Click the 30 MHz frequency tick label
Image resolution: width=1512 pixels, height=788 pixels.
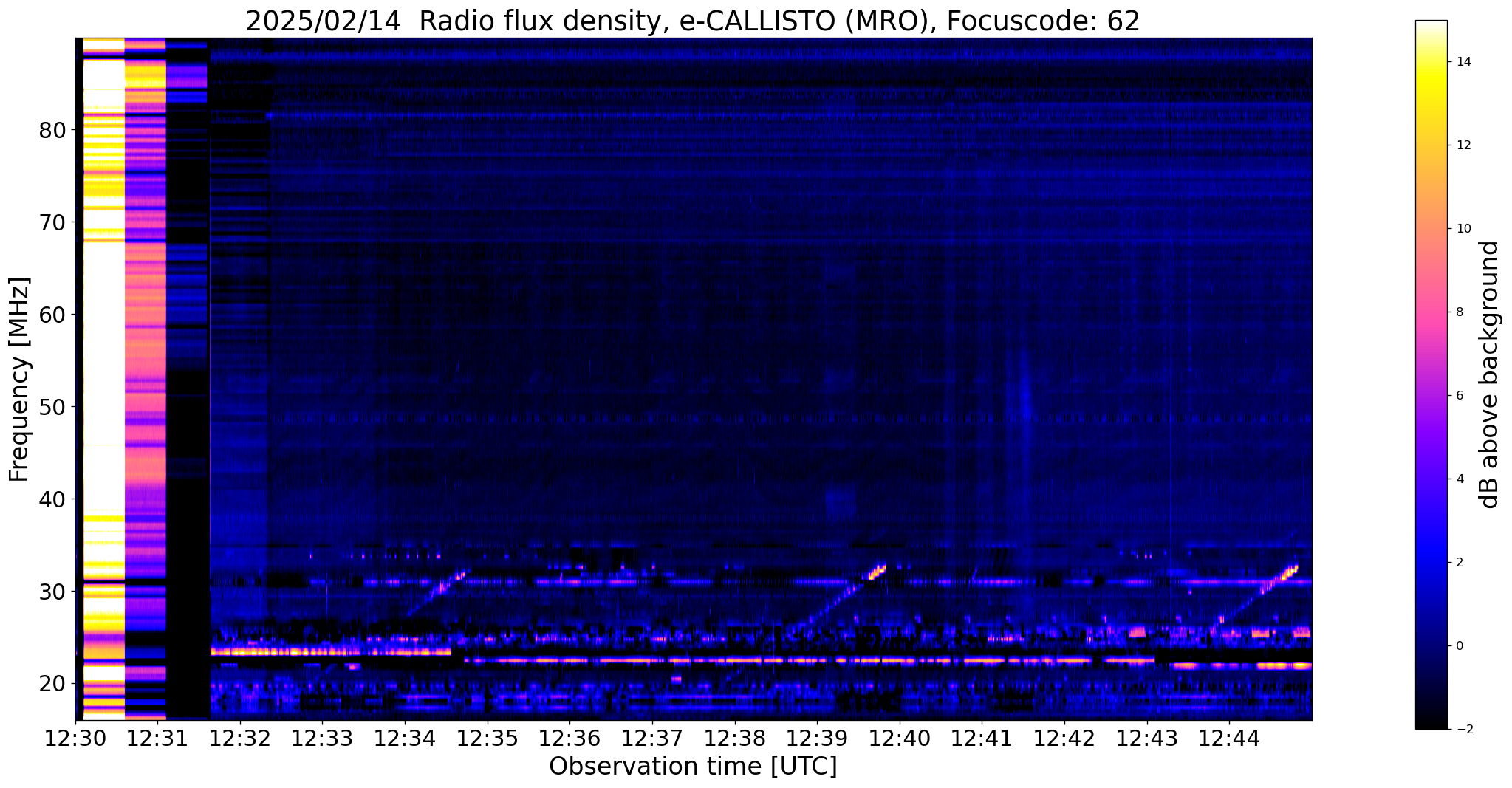(x=52, y=592)
